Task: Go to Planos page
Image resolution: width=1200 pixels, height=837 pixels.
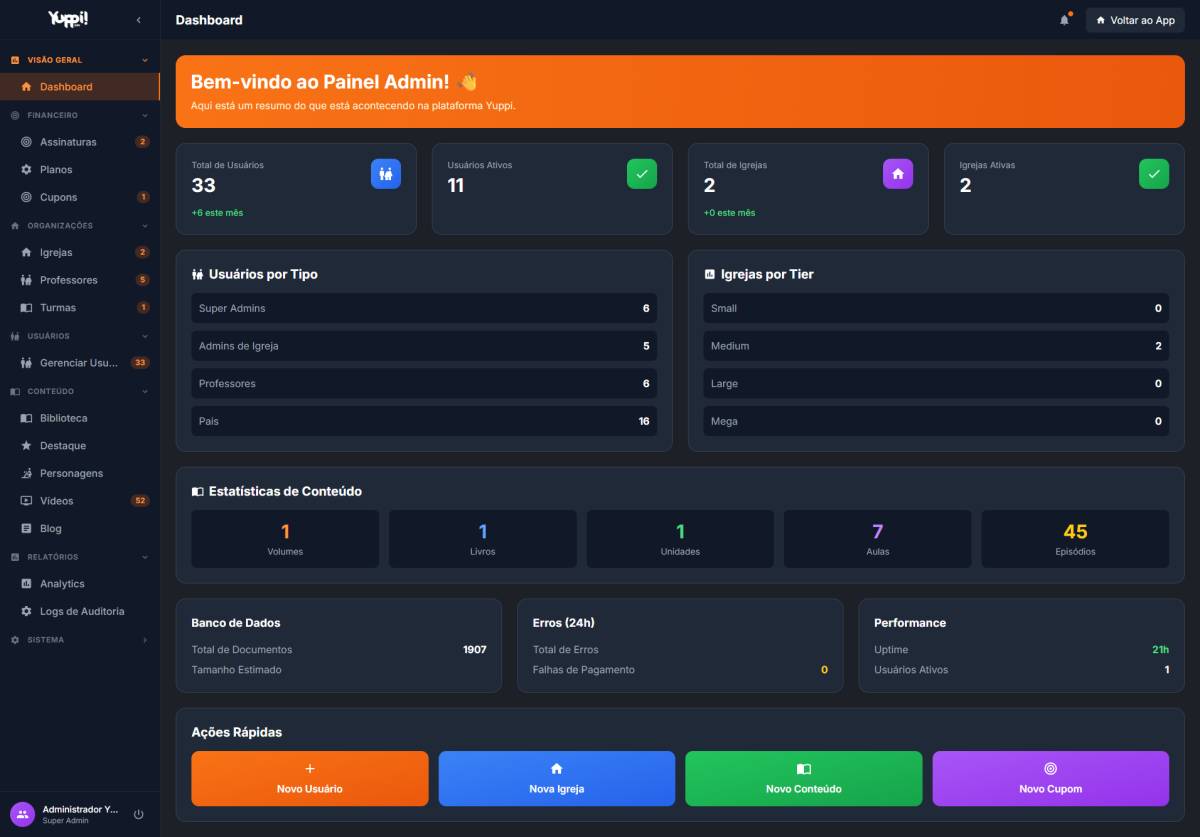Action: (x=80, y=170)
